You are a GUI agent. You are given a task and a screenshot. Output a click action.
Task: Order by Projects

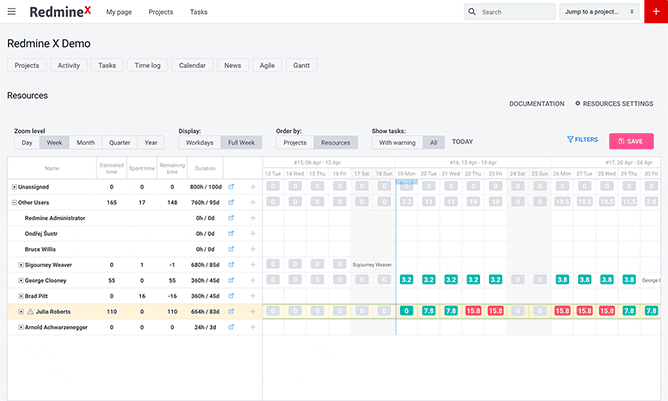coord(295,142)
